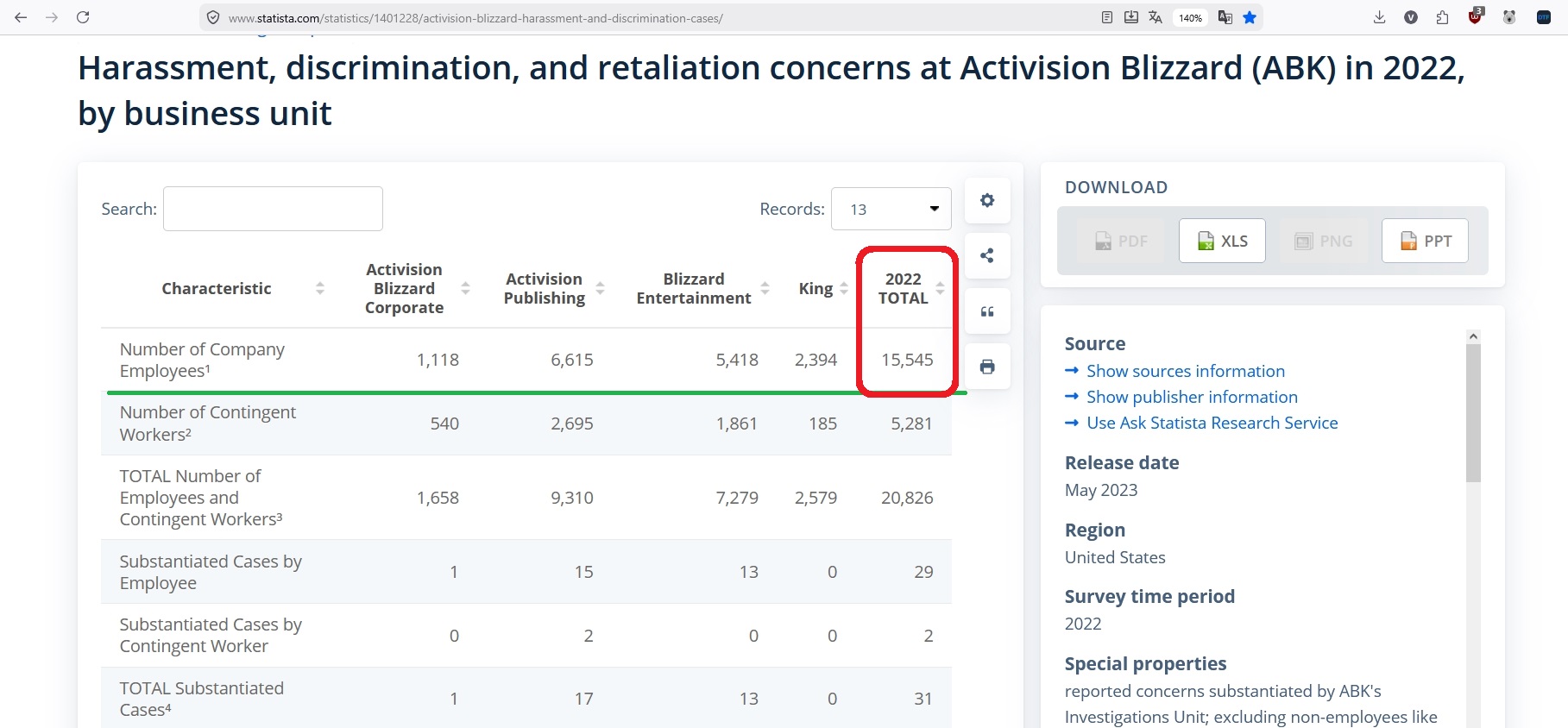Sort by 2022 TOTAL column arrows
1568x728 pixels.
940,288
